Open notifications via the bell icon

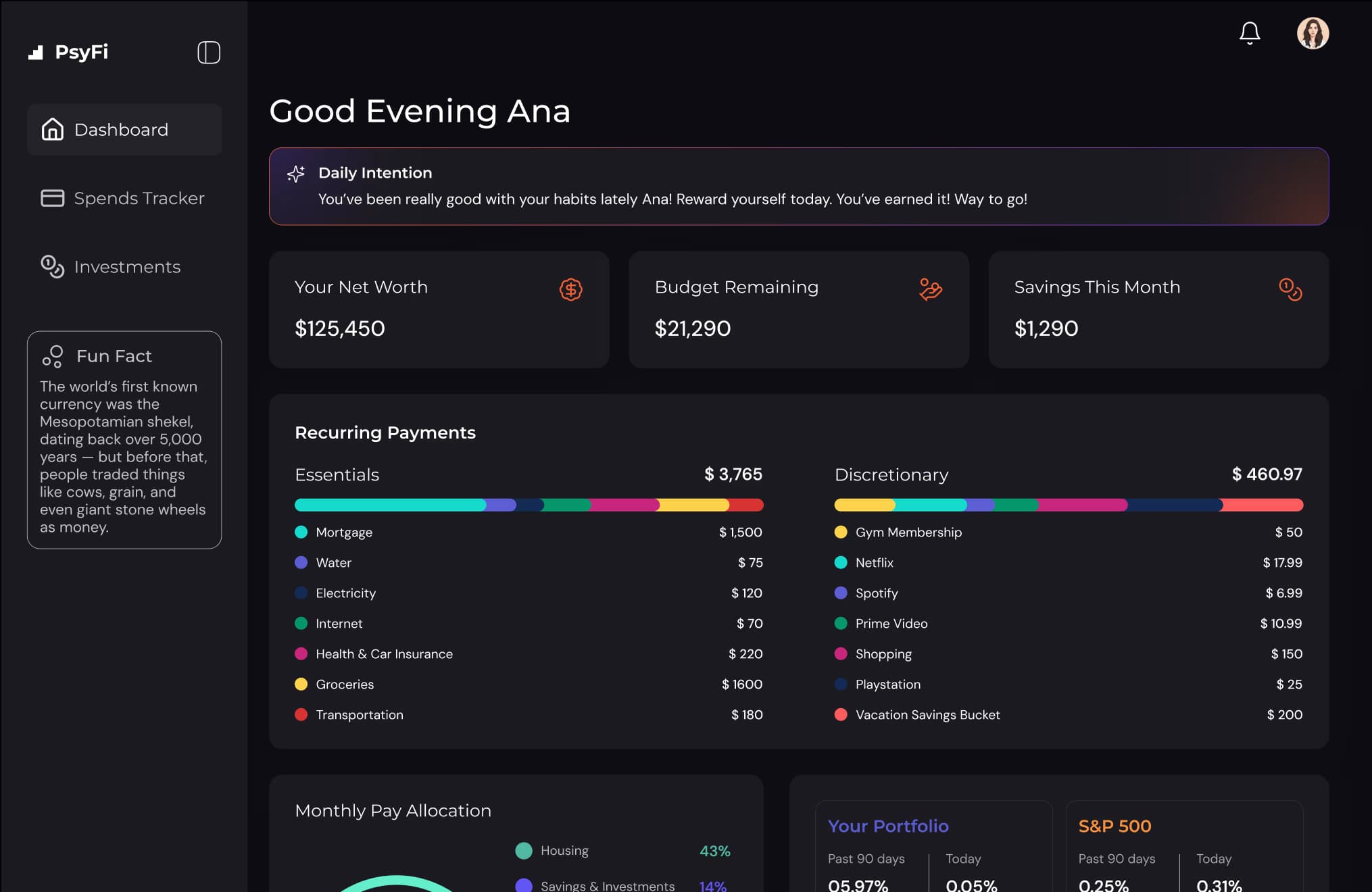click(1249, 32)
